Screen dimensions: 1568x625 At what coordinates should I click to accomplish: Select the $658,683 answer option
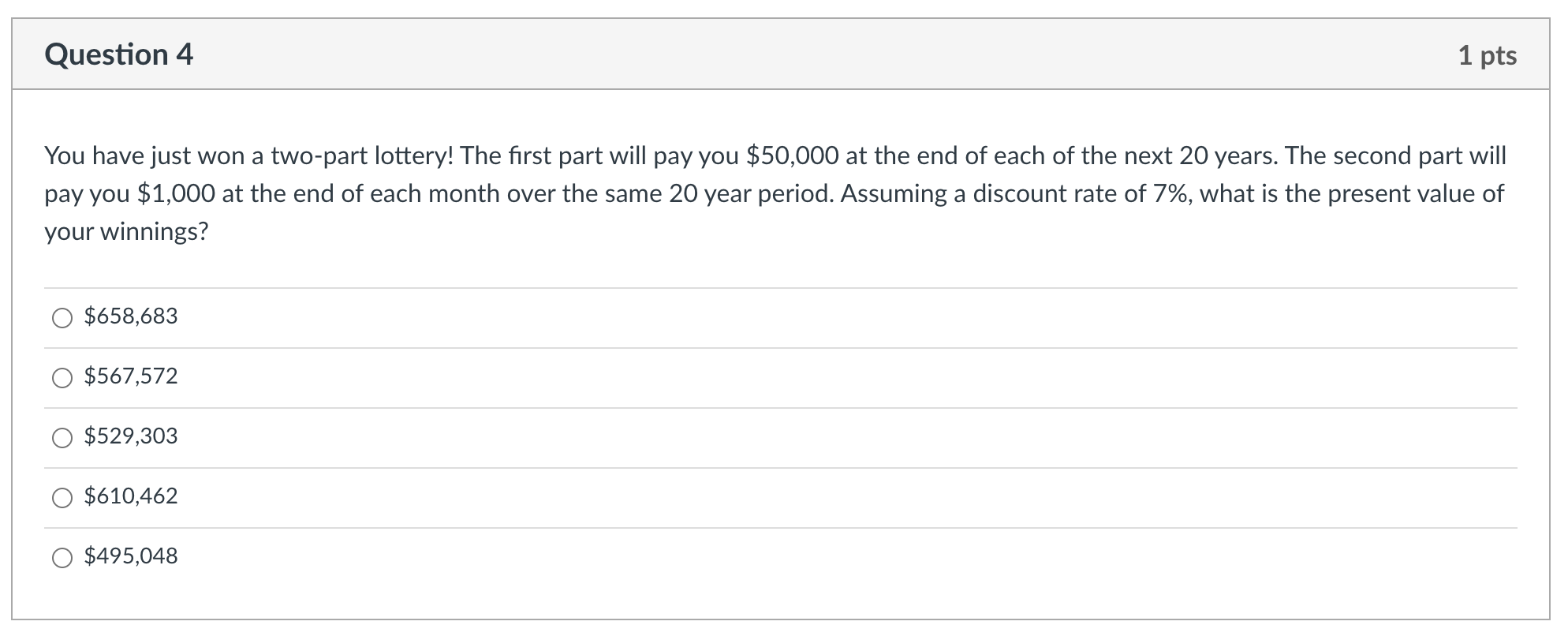pos(62,319)
